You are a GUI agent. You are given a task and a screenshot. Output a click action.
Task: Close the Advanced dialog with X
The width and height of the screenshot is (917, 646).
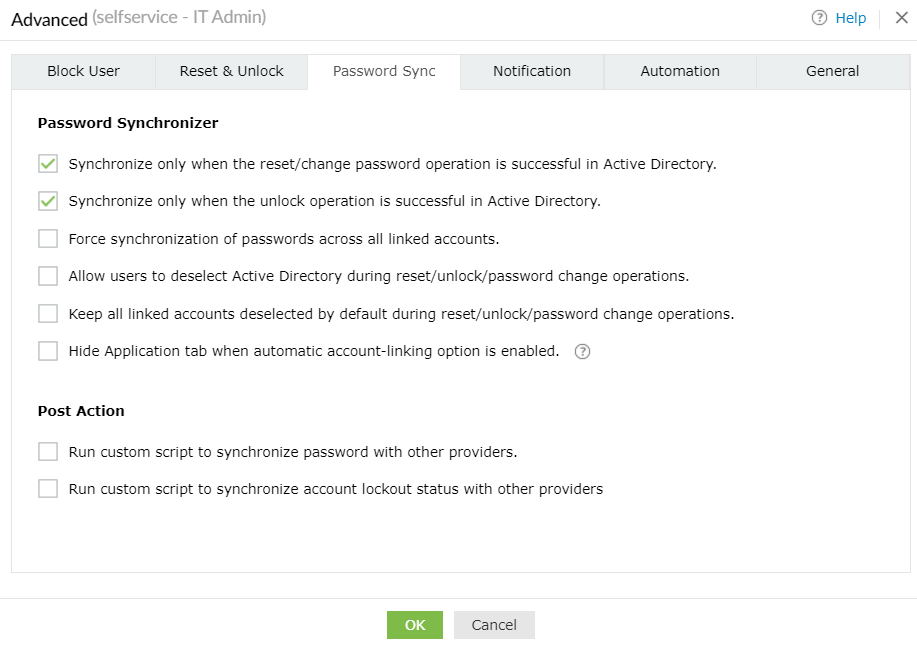click(901, 18)
